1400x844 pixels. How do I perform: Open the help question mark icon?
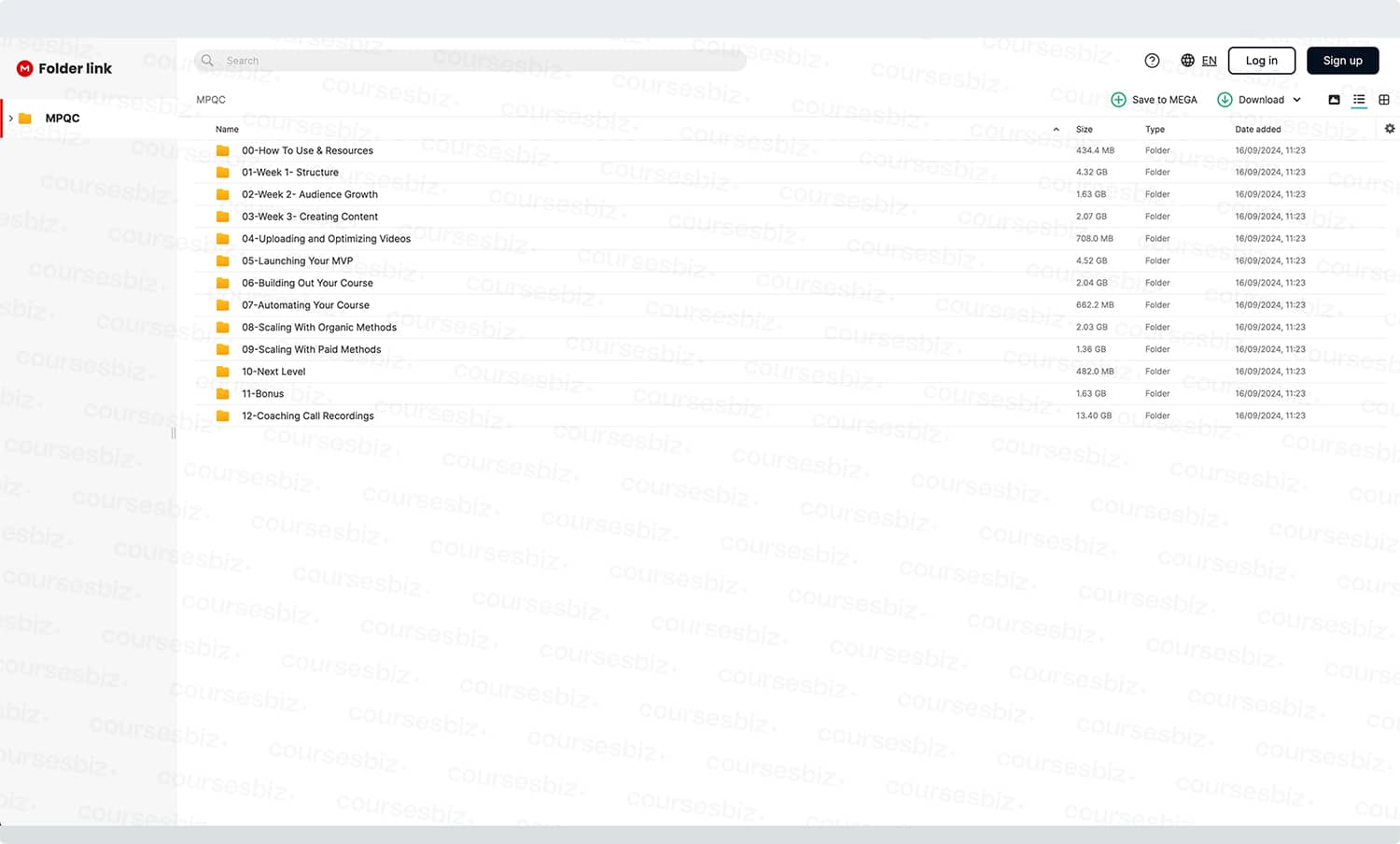click(1152, 61)
